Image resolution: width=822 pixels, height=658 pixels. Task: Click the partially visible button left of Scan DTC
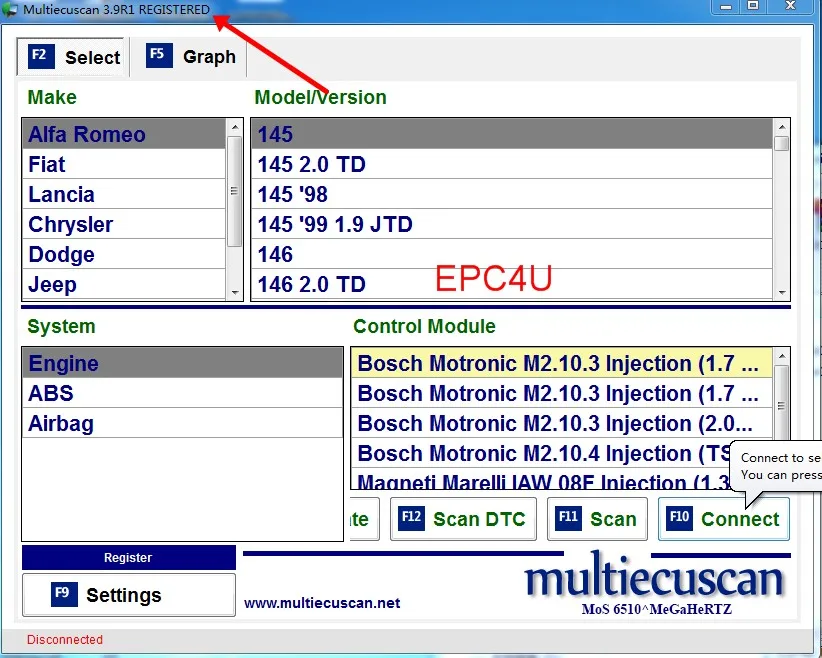coord(364,519)
